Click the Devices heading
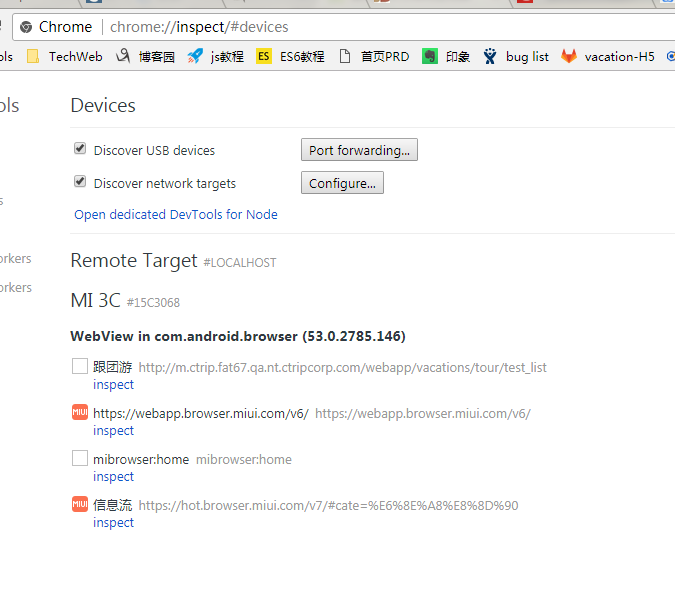Screen dimensions: 675x607 pyautogui.click(x=103, y=105)
